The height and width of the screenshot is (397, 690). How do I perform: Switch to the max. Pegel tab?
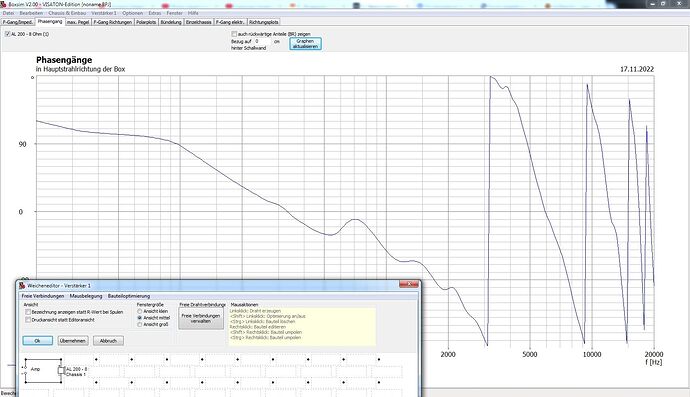tap(78, 22)
